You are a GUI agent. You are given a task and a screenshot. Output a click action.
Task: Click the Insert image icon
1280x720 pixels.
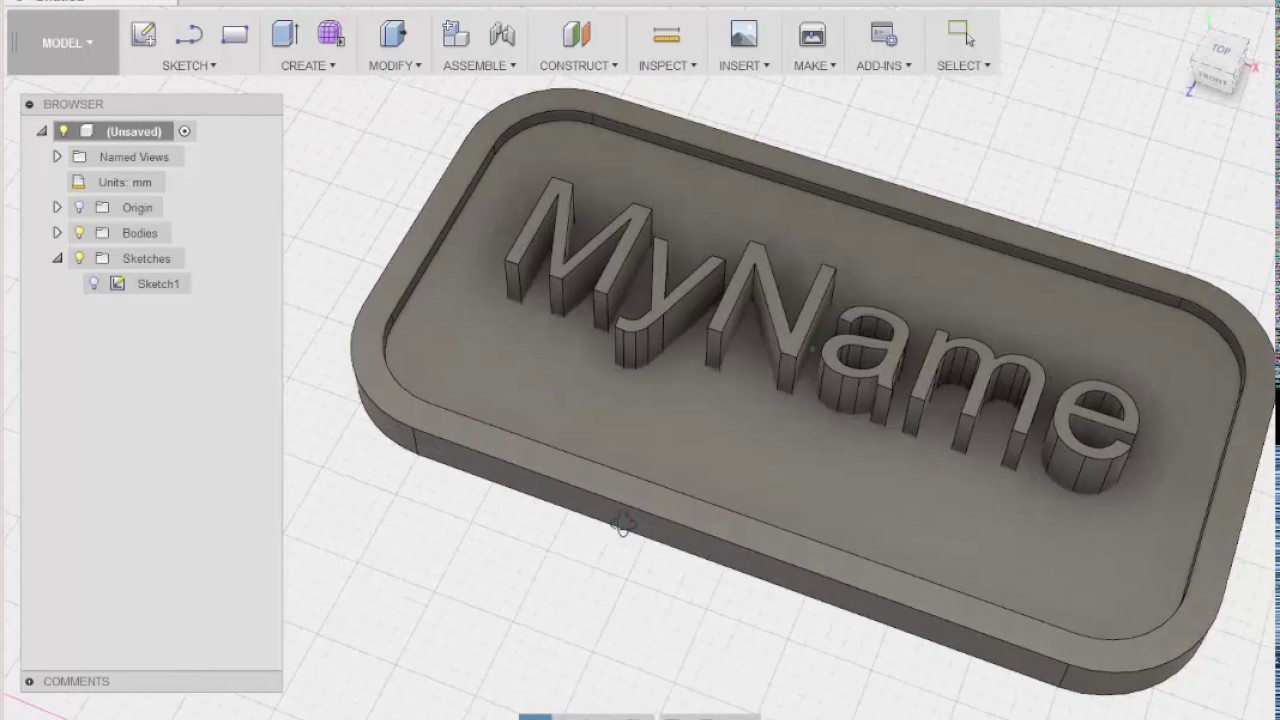(x=744, y=35)
